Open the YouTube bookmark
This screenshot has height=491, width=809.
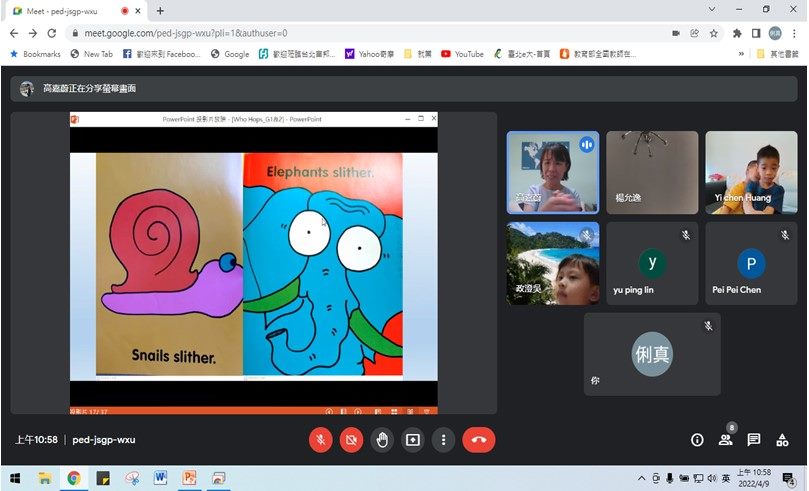(x=462, y=54)
